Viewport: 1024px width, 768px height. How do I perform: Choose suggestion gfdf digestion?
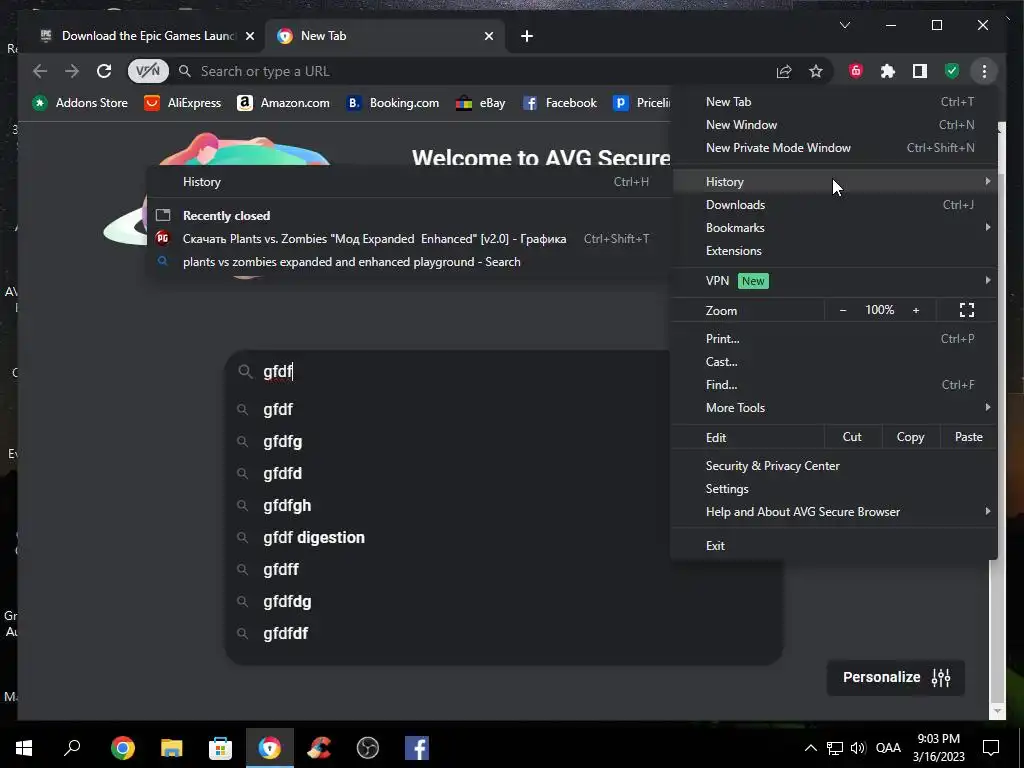314,537
